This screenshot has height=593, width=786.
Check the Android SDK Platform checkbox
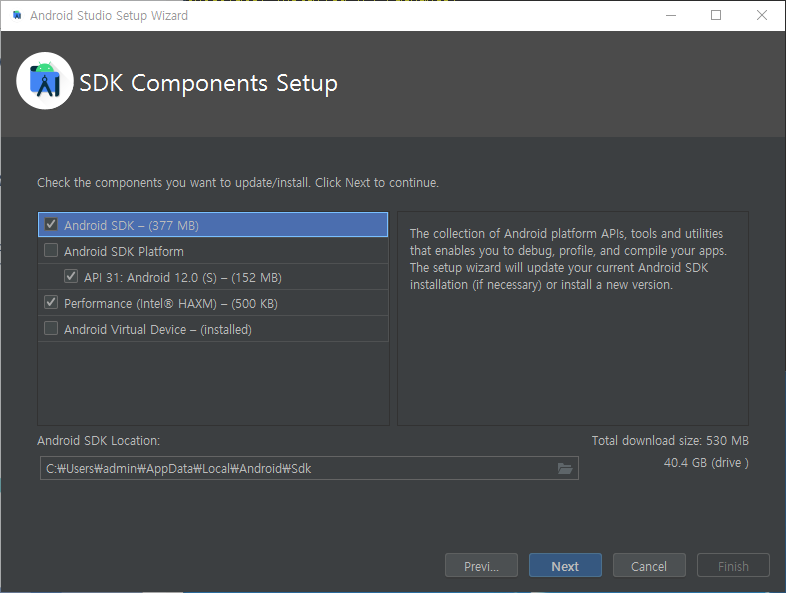pyautogui.click(x=51, y=250)
